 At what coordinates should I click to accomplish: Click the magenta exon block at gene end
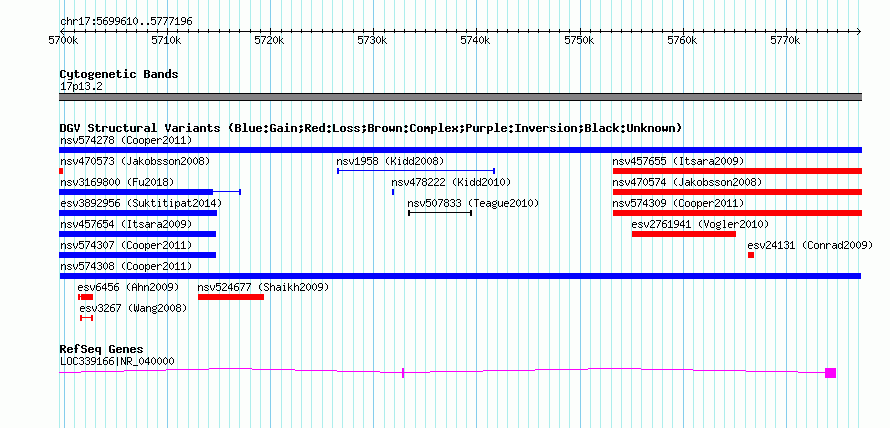830,373
